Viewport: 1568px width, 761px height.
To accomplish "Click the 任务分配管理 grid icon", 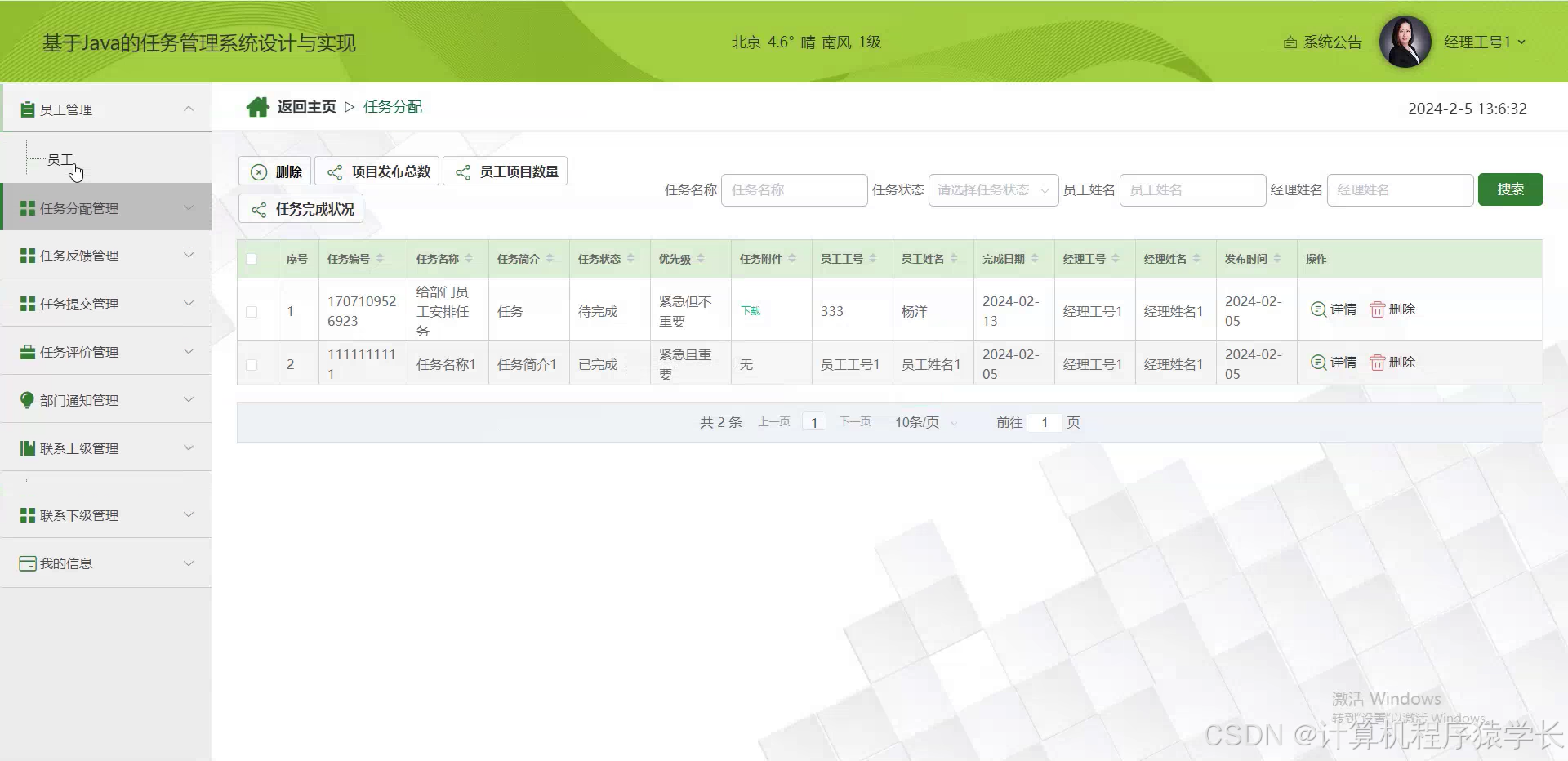I will click(x=28, y=208).
